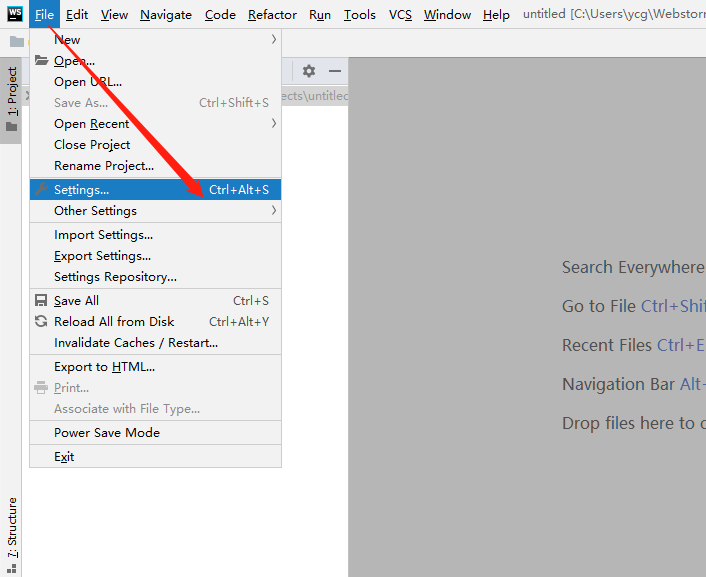Choose Open URL... menu entry
Image resolution: width=706 pixels, height=577 pixels.
[155, 82]
